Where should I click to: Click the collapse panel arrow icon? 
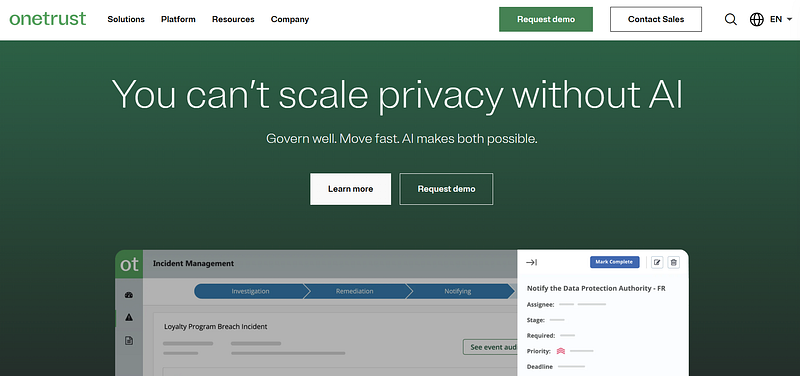tap(531, 262)
